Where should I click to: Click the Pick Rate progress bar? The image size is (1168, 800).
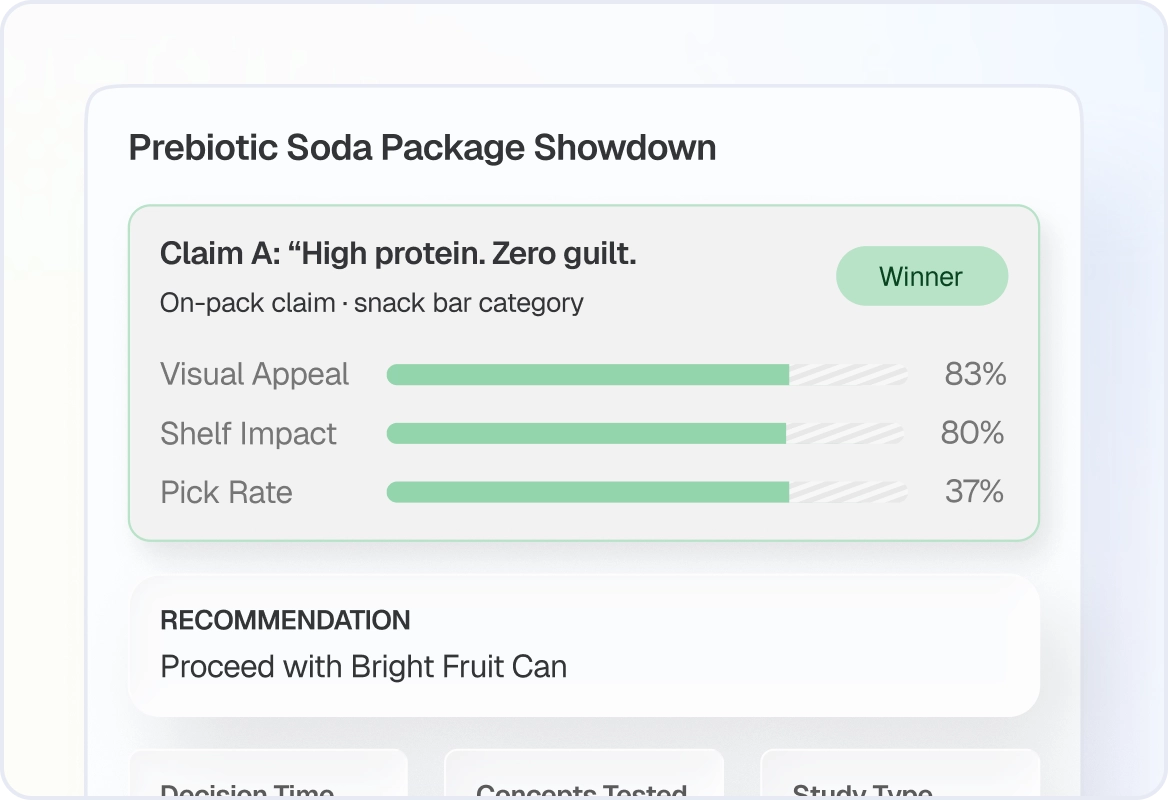tap(647, 492)
